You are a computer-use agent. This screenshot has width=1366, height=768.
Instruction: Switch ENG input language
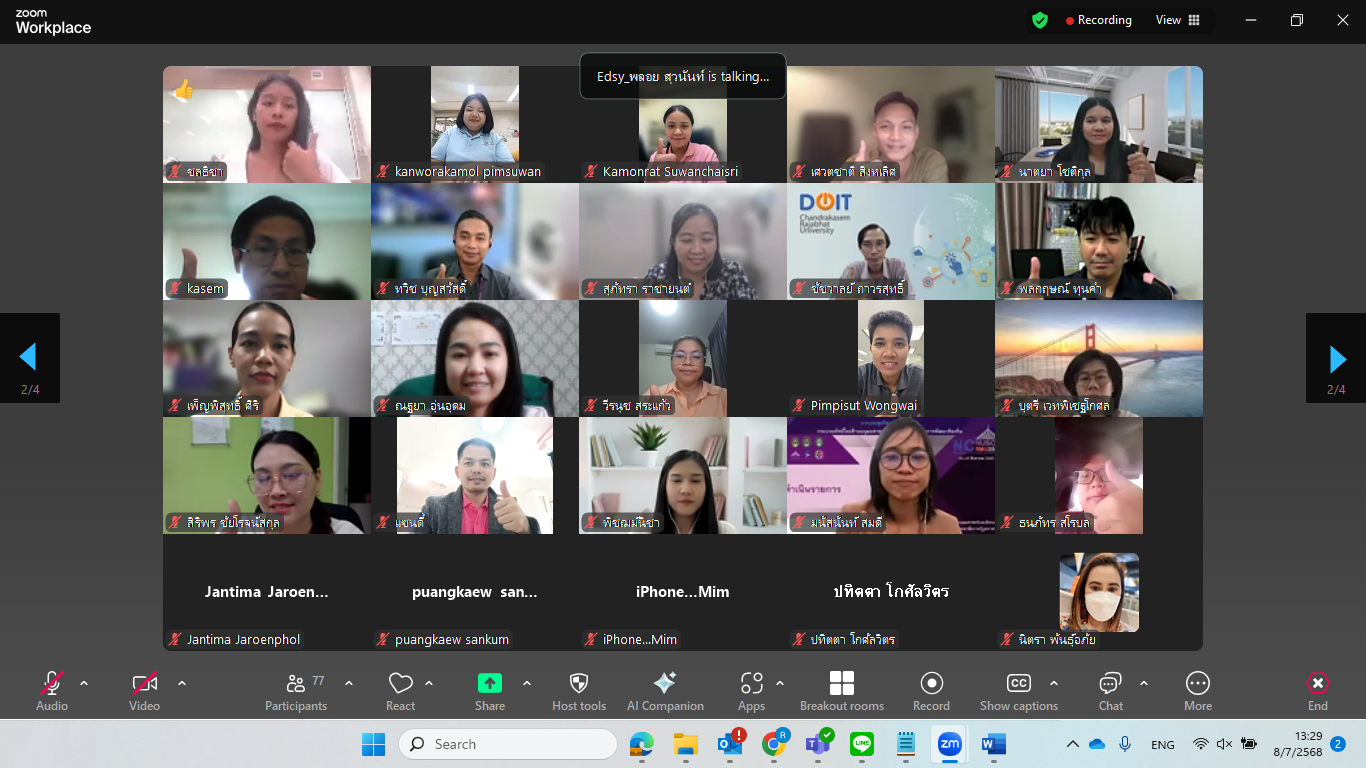[1163, 744]
